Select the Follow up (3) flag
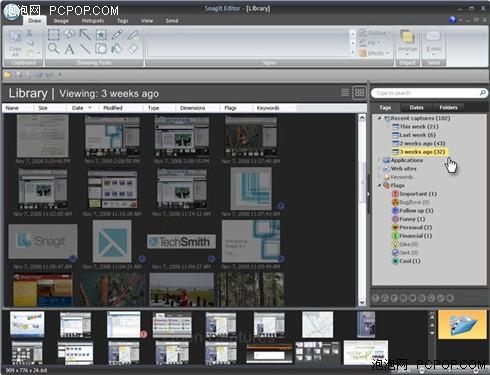This screenshot has height=375, width=490. [412, 211]
